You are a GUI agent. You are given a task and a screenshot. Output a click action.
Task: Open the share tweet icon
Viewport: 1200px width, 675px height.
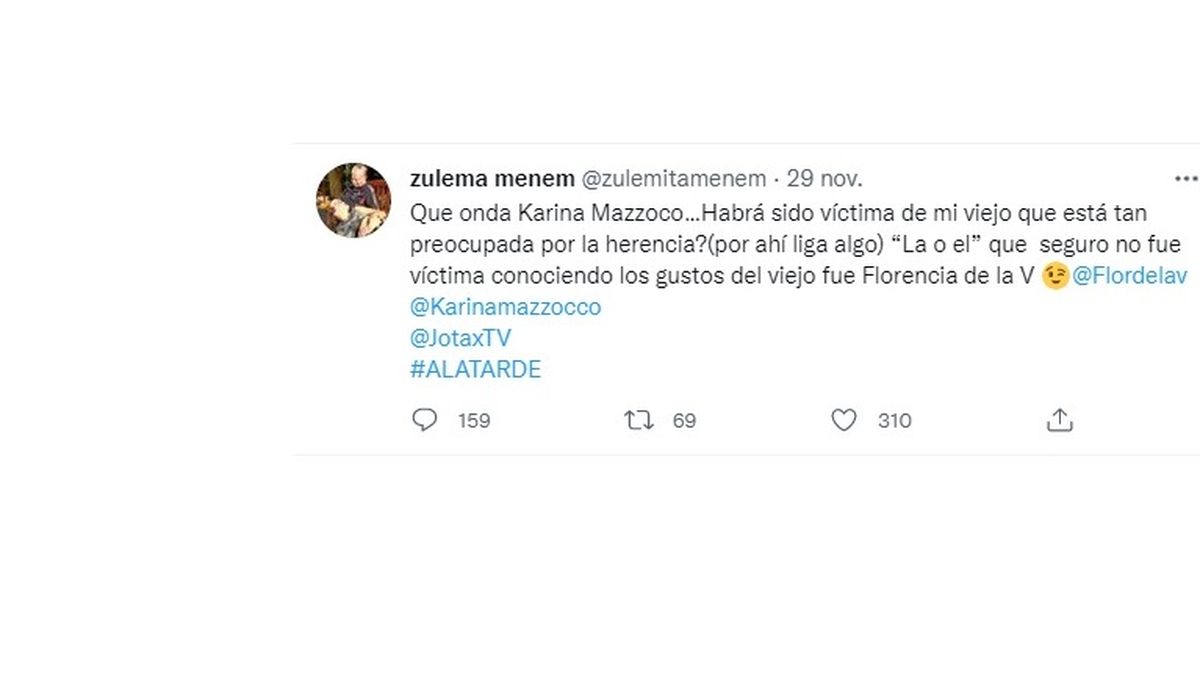(x=1059, y=421)
